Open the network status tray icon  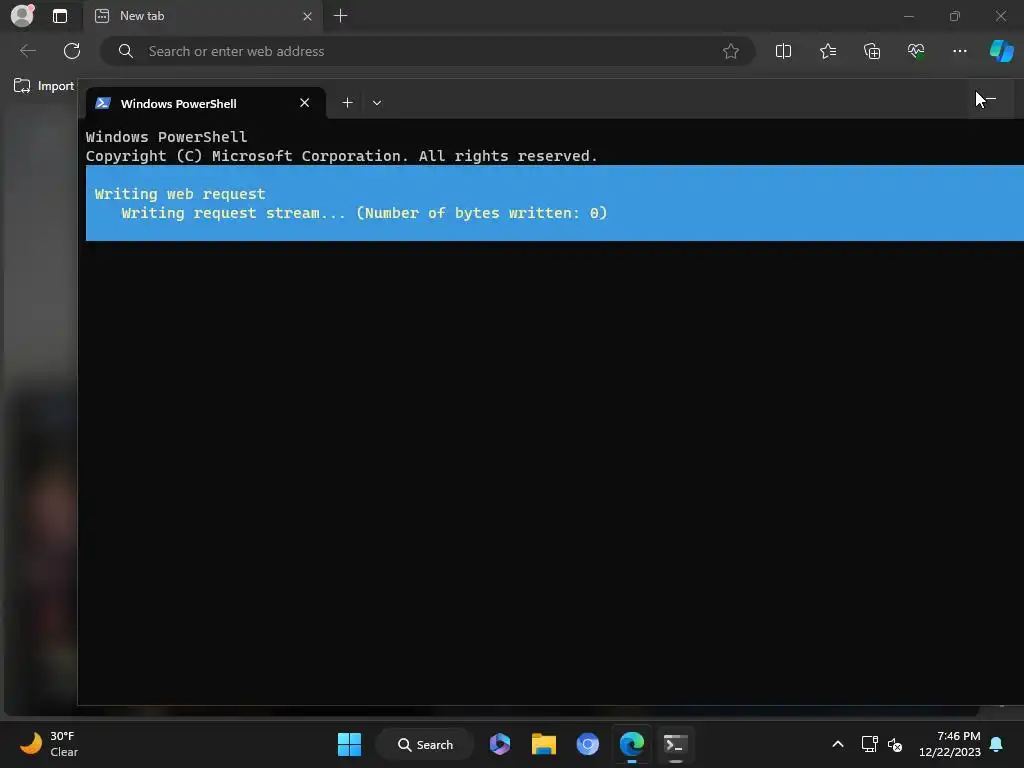coord(869,744)
